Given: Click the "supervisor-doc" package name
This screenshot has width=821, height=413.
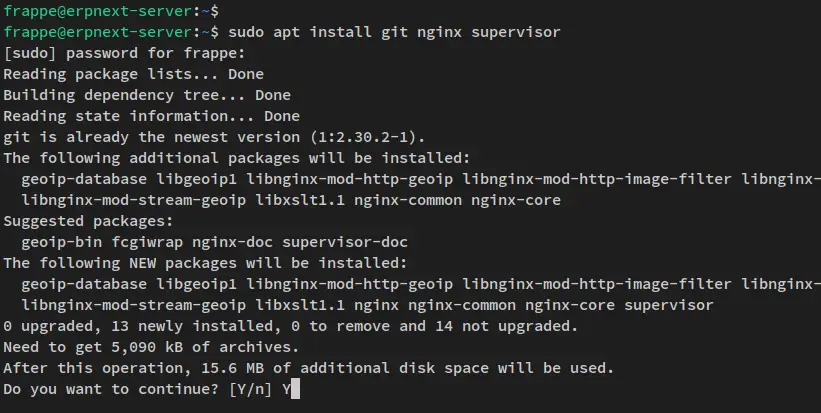Looking at the screenshot, I should tap(345, 242).
